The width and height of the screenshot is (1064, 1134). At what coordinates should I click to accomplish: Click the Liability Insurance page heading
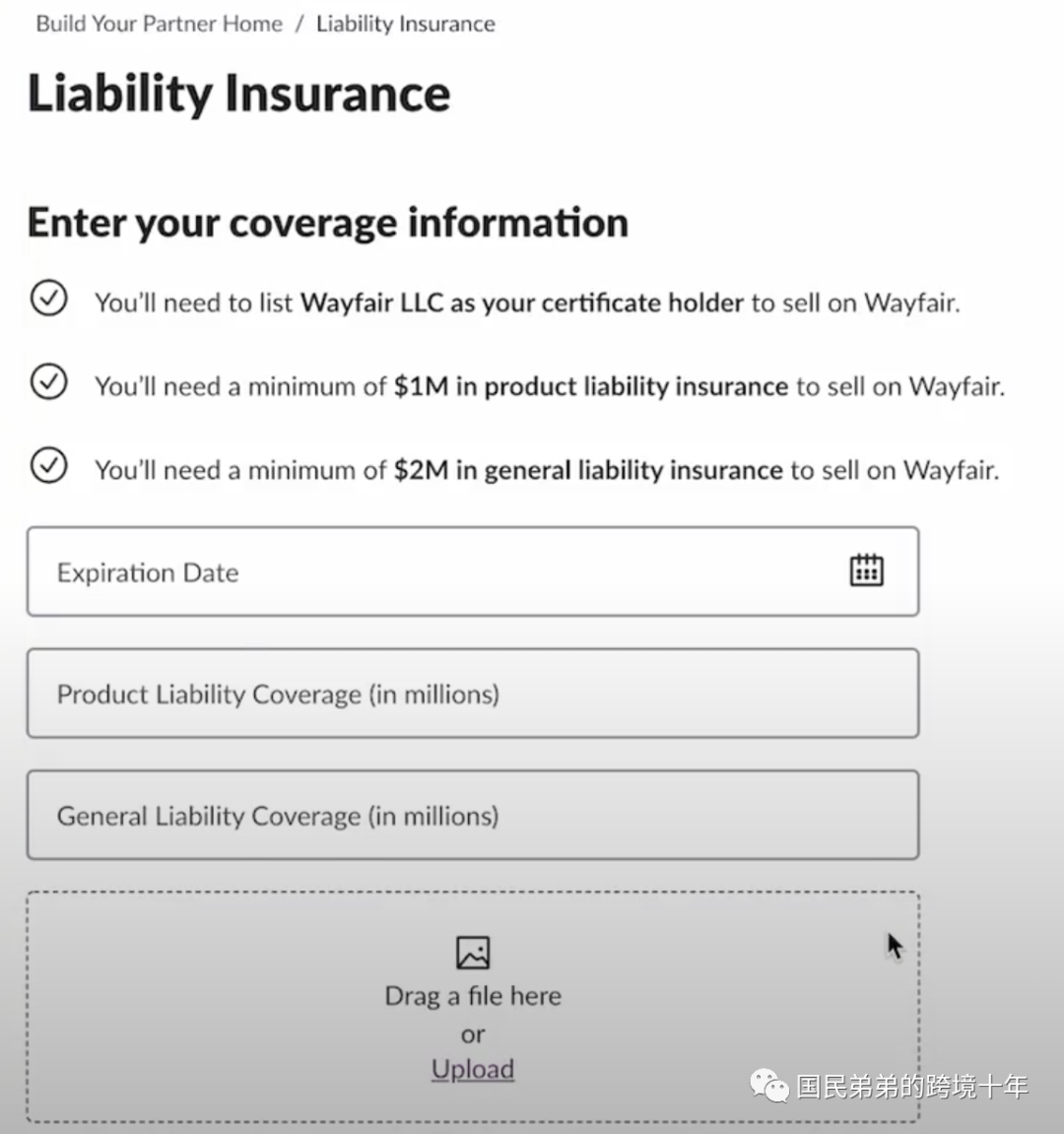[238, 94]
